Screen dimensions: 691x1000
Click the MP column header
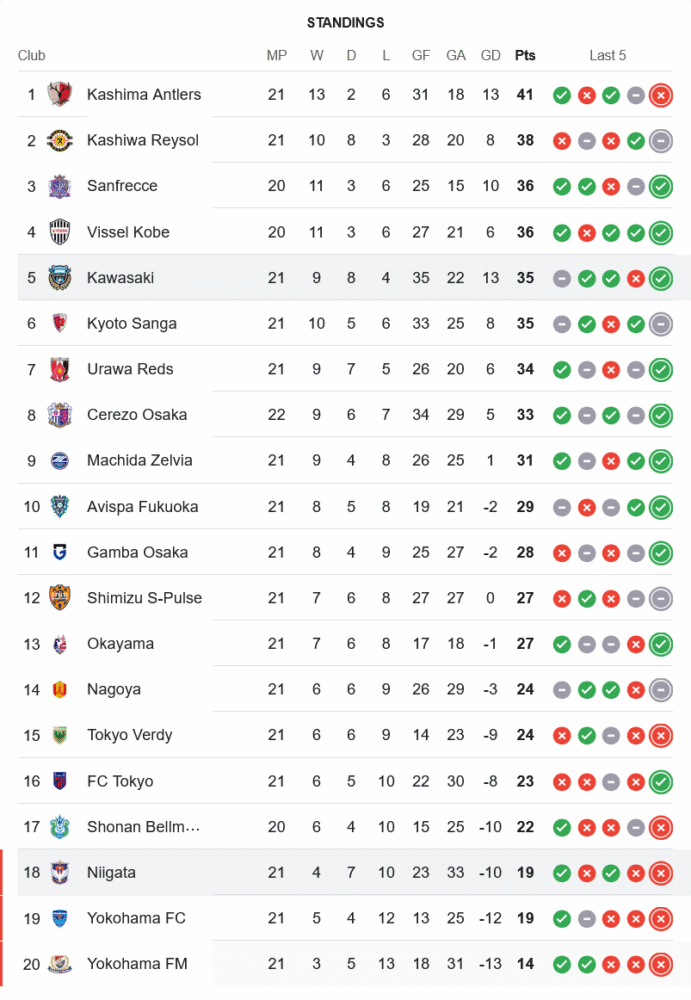[277, 55]
